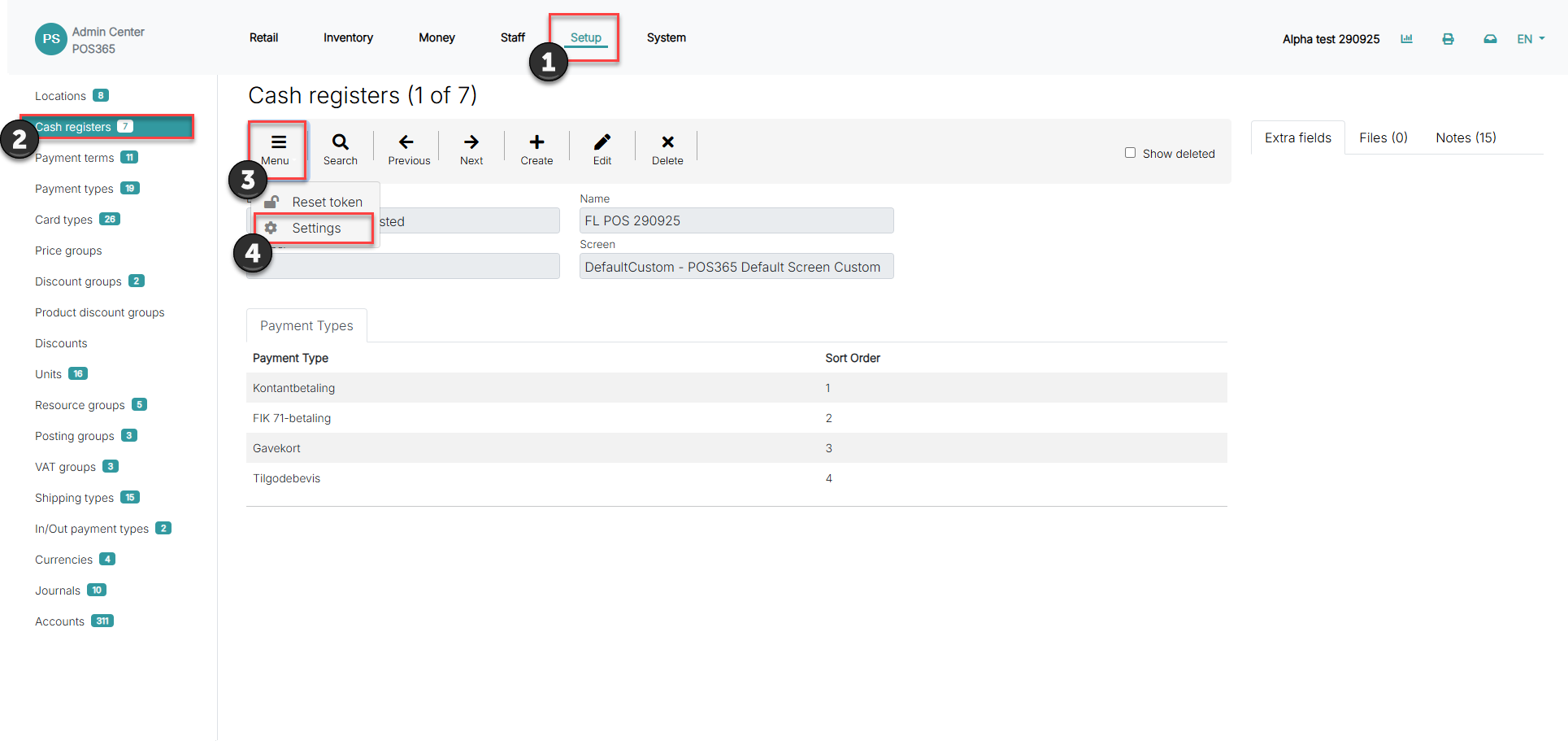The image size is (1568, 741).
Task: Click the Screen field DefaultCustom
Action: tap(736, 267)
